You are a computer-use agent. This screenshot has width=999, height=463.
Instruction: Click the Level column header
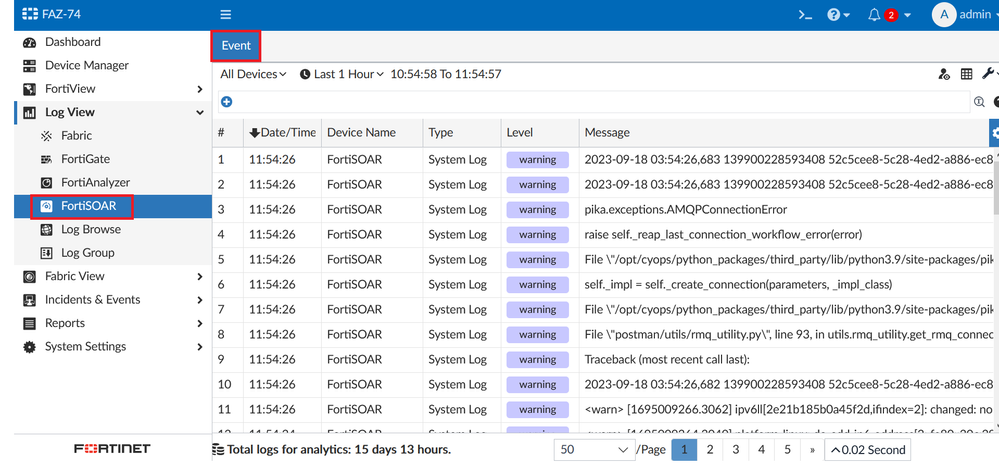coord(540,132)
